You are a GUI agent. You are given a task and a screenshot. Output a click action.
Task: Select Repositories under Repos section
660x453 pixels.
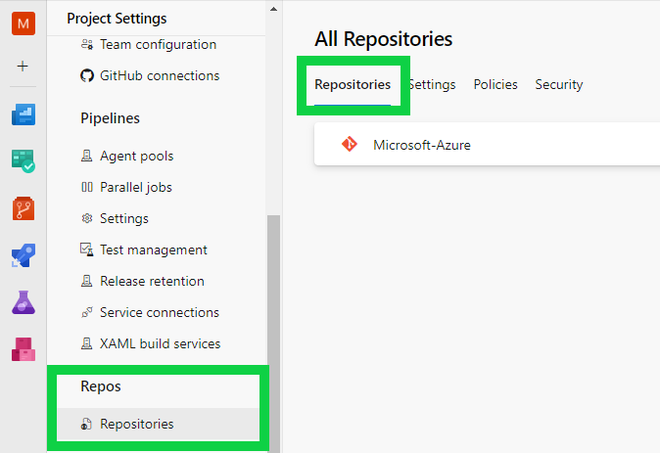(x=136, y=424)
